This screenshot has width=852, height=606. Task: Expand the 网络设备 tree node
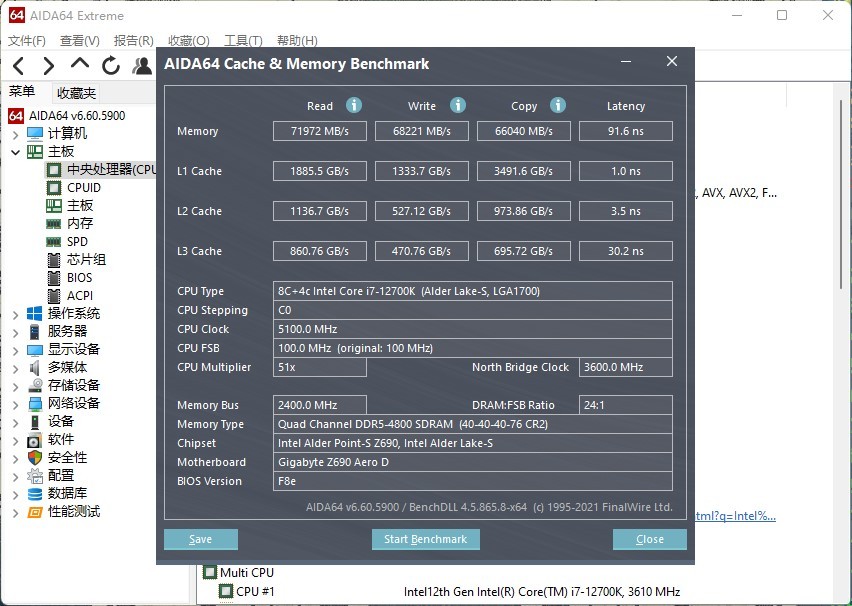tap(14, 403)
